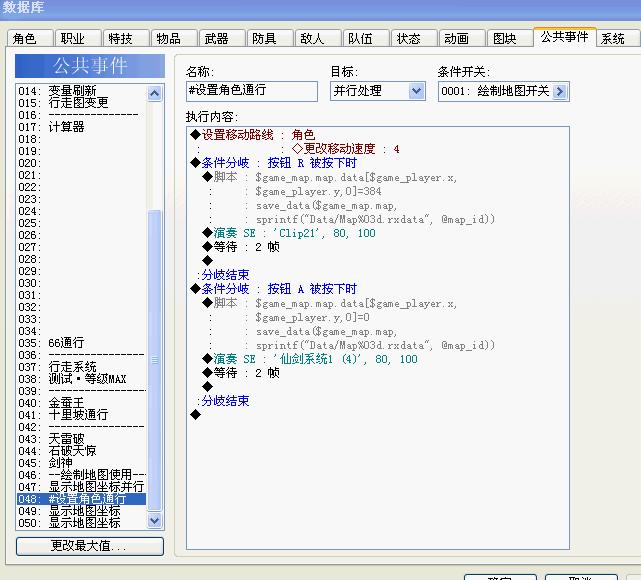
Task: Switch to the 职业 tab
Action: tap(78, 38)
